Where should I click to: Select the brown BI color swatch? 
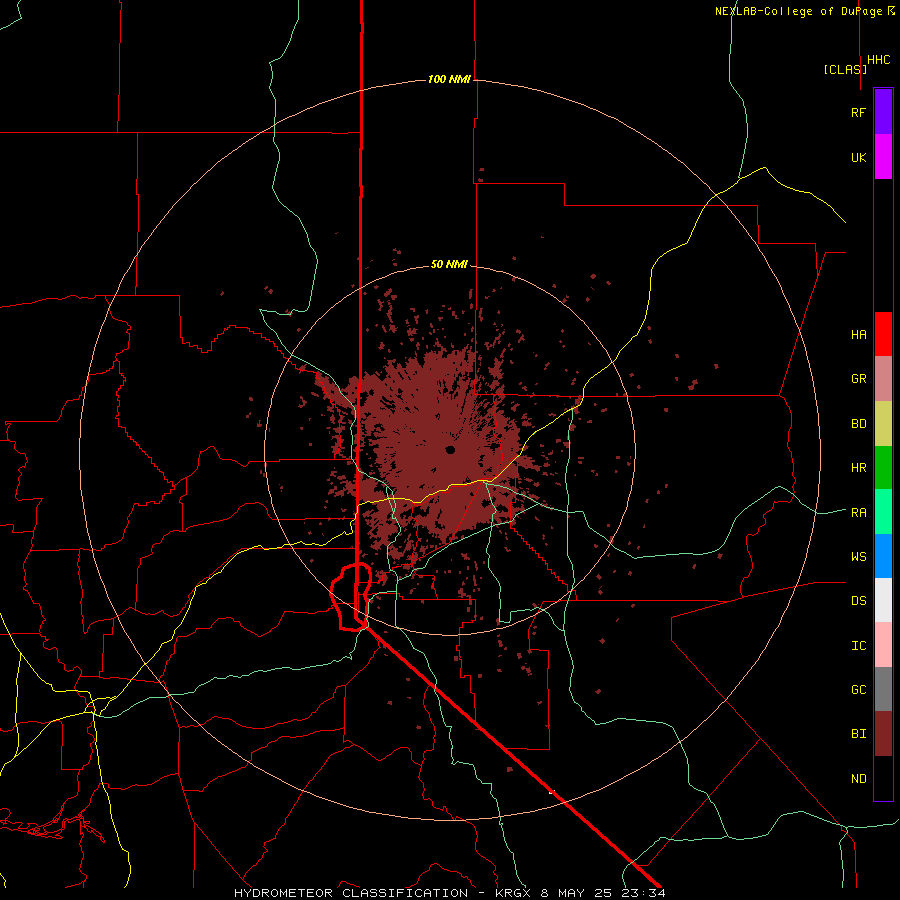883,734
